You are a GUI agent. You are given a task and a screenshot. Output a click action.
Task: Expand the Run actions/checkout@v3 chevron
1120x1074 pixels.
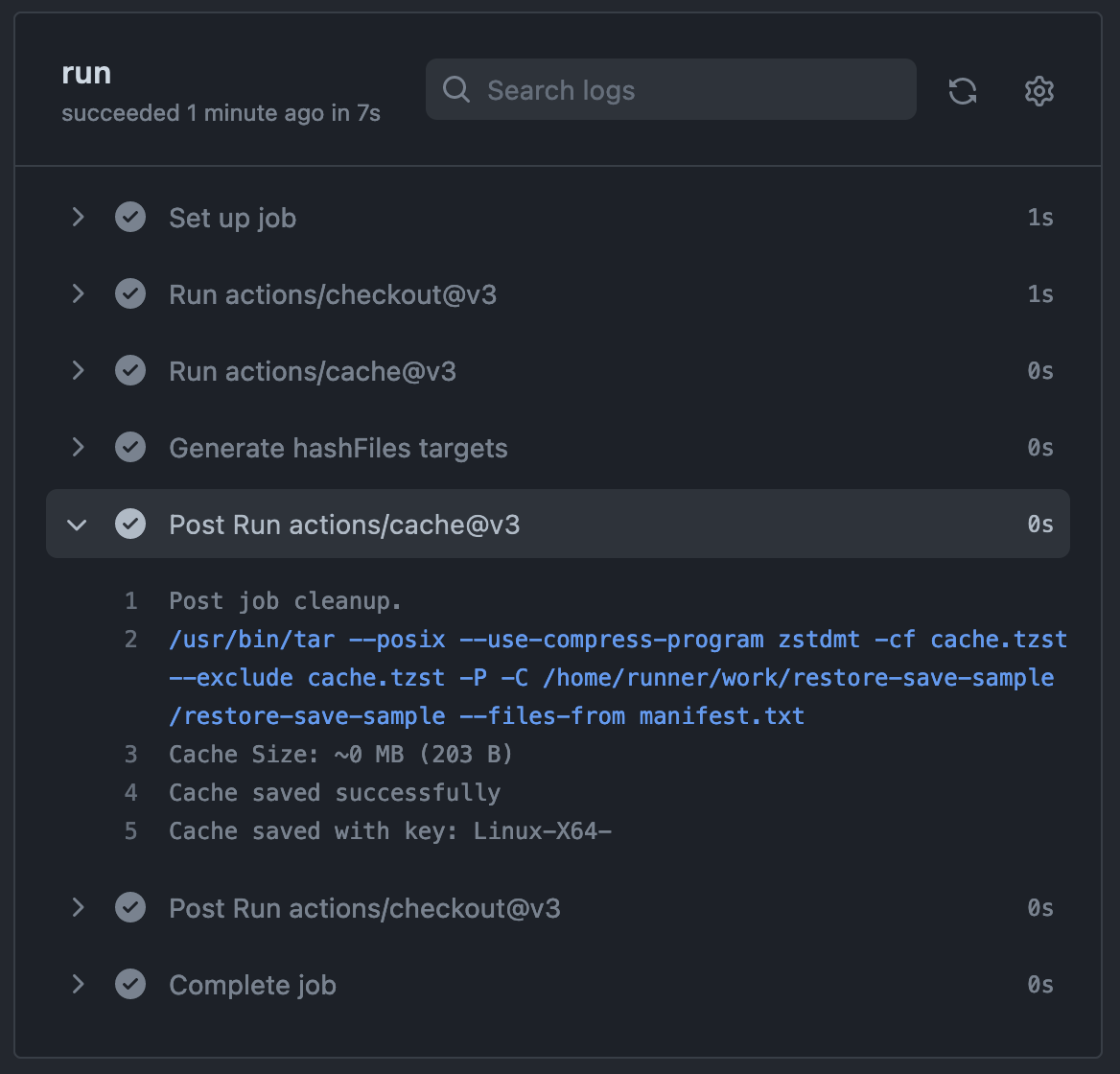pyautogui.click(x=78, y=293)
